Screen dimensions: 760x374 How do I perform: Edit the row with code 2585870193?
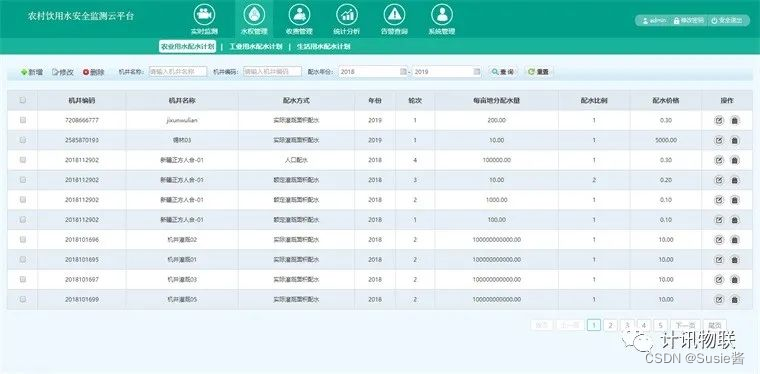pos(719,140)
